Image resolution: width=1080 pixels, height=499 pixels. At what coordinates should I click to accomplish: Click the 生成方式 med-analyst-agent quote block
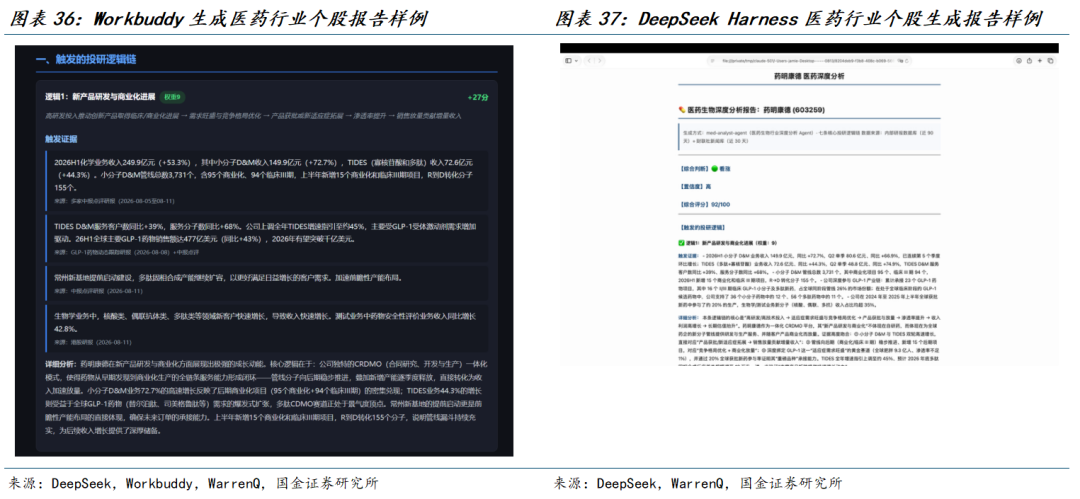(809, 135)
